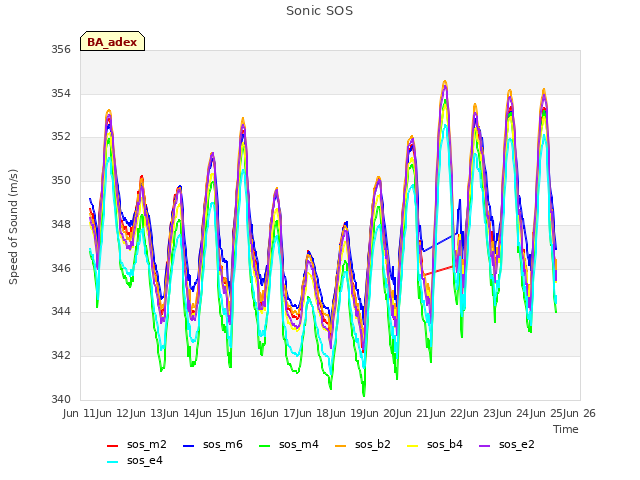Click the Jun 22 x-axis tick label
Image resolution: width=640 pixels, height=480 pixels.
click(x=446, y=413)
